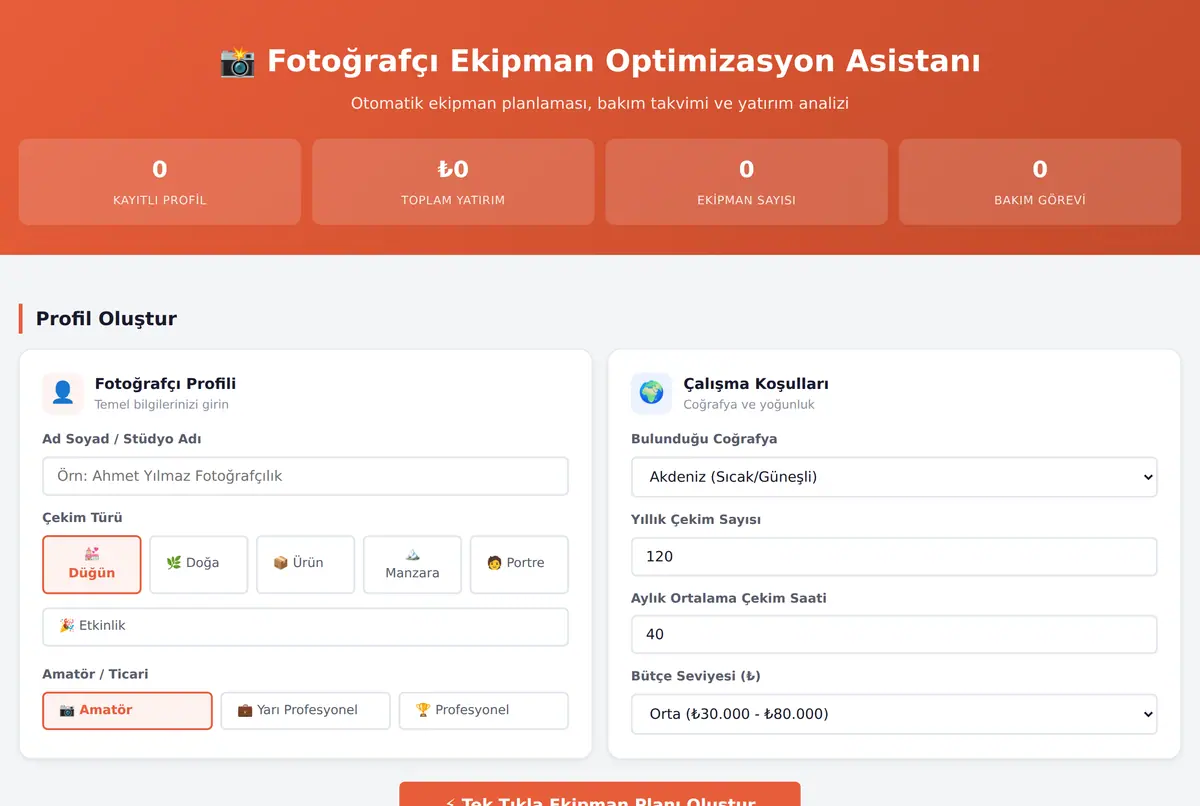Click Tek Tıkla Ekipman Planı Oluştur button
The height and width of the screenshot is (806, 1200).
pos(600,794)
